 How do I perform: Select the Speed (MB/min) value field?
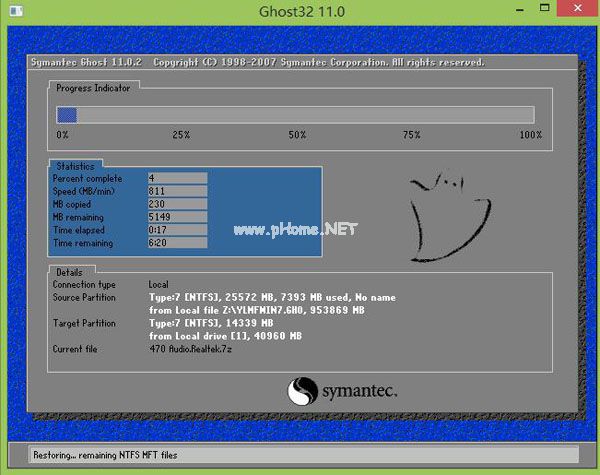point(176,190)
